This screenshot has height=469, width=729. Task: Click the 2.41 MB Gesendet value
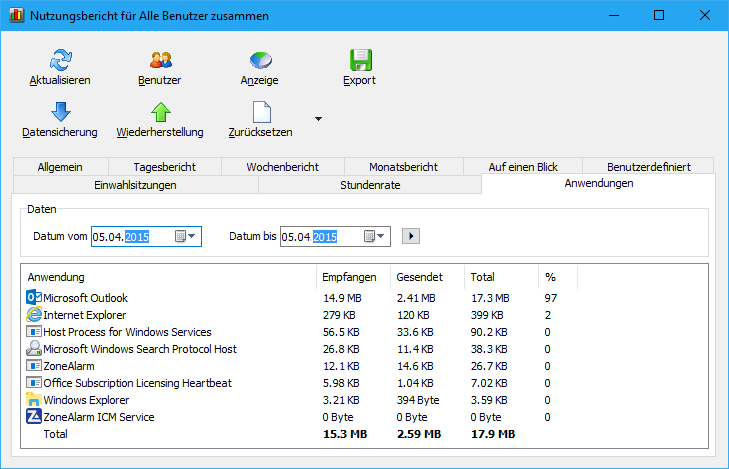pos(416,298)
